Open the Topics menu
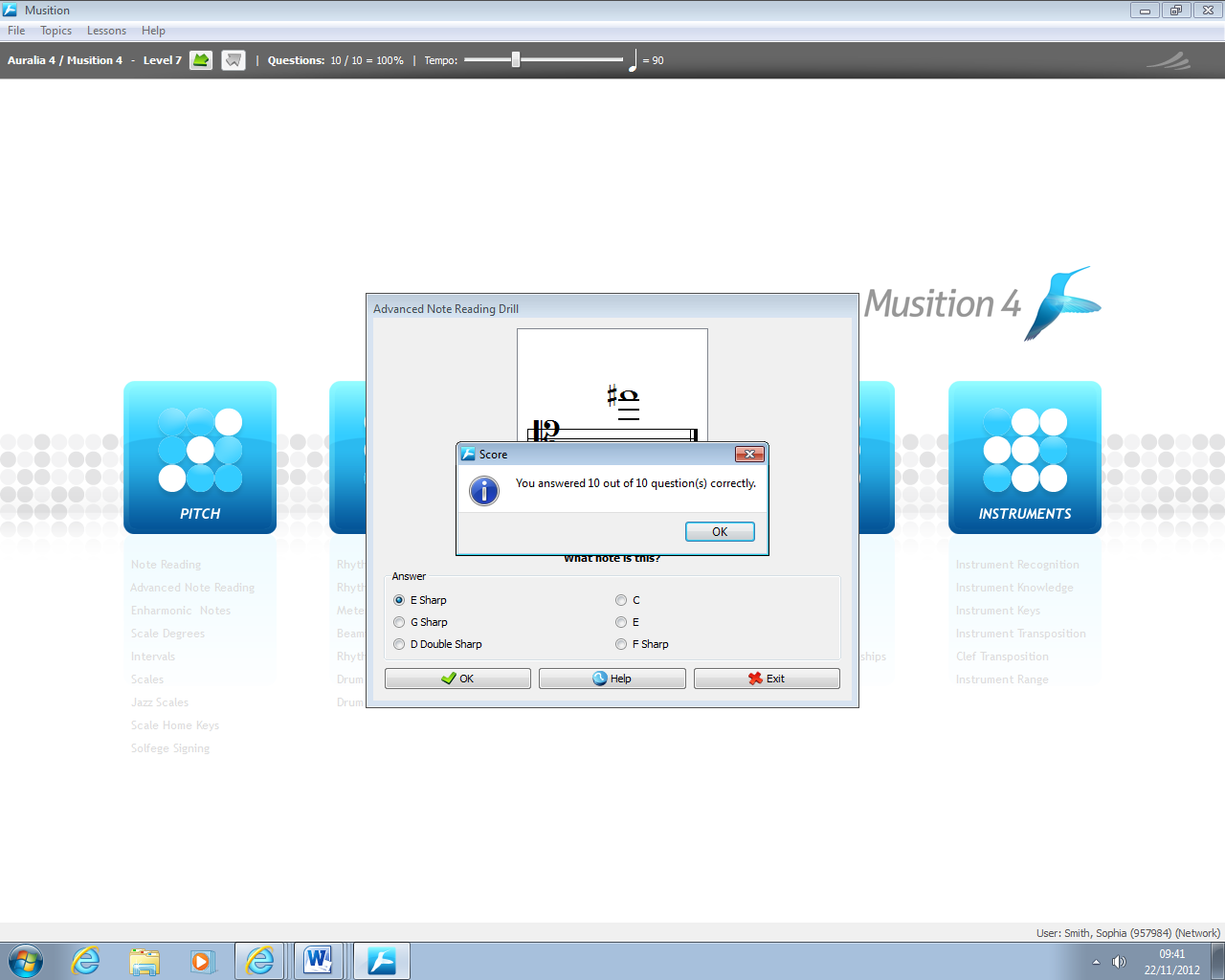This screenshot has height=980, width=1225. coord(56,31)
